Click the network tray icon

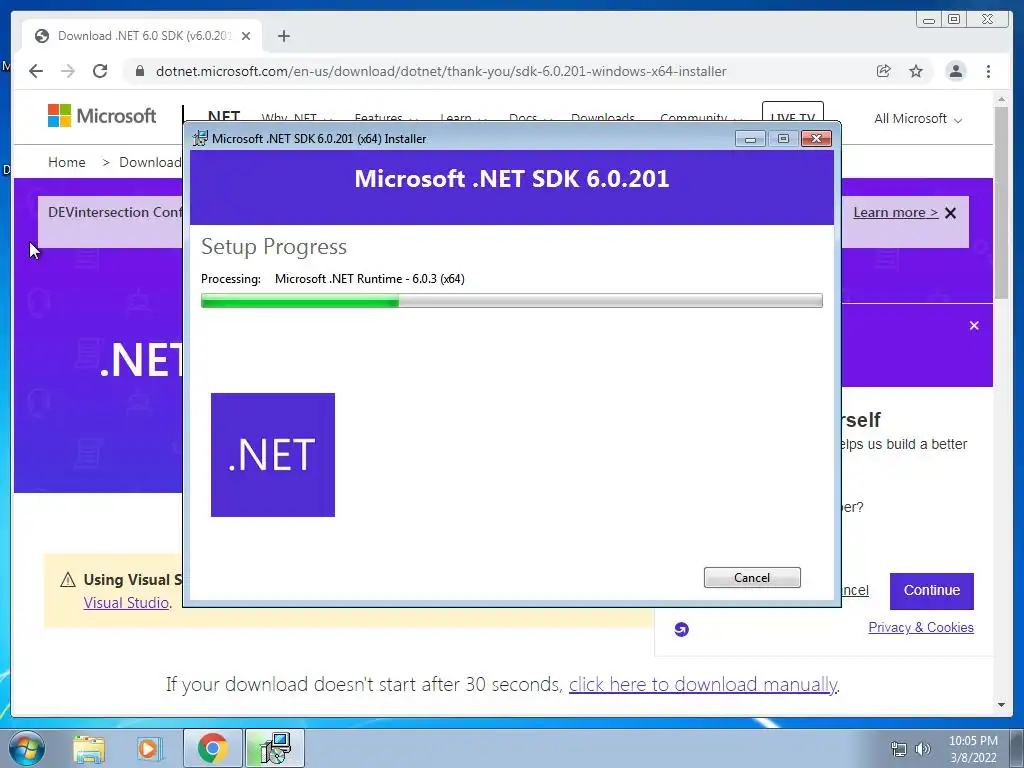tap(899, 749)
